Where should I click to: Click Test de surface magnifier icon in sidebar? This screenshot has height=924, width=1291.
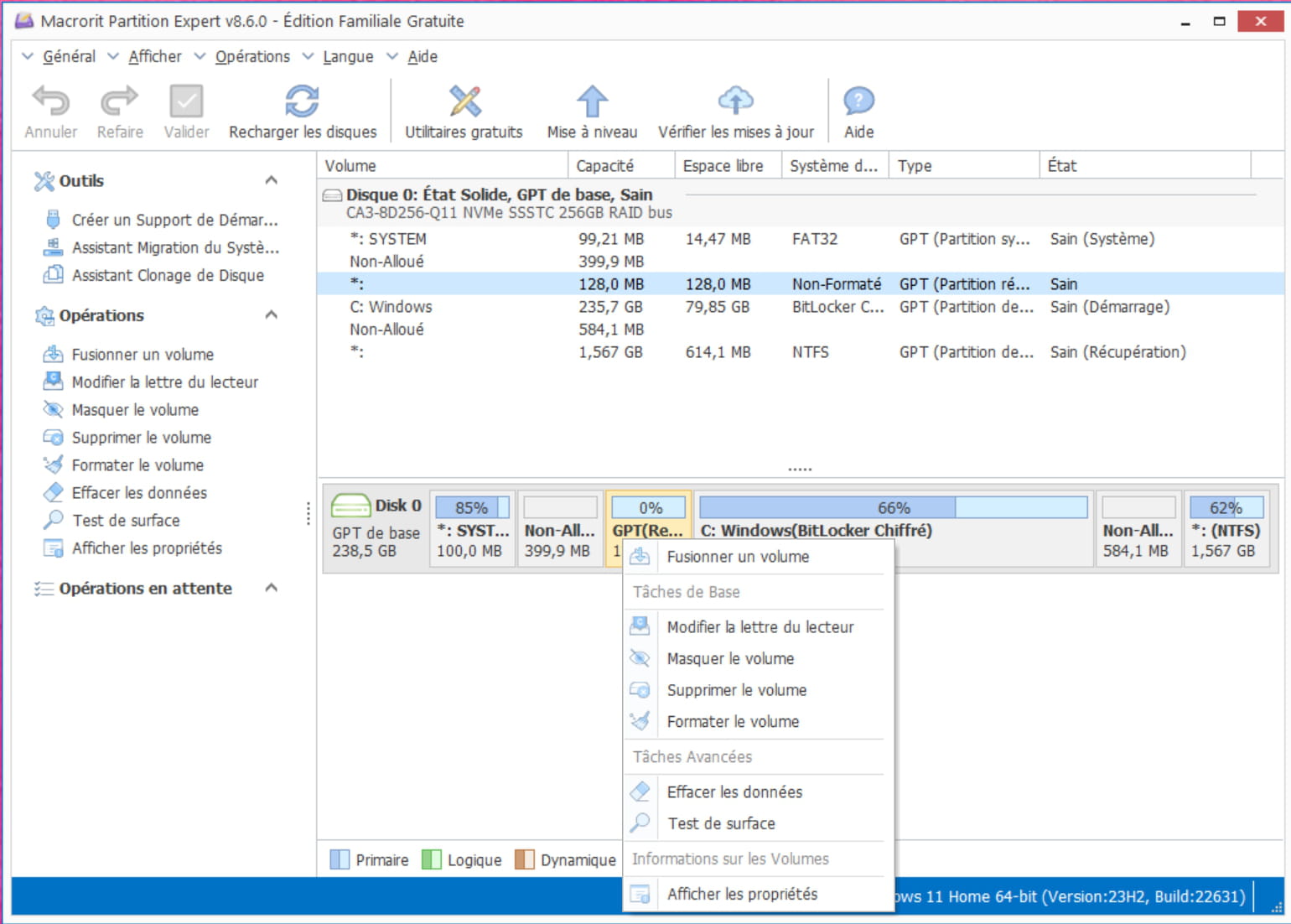click(53, 520)
